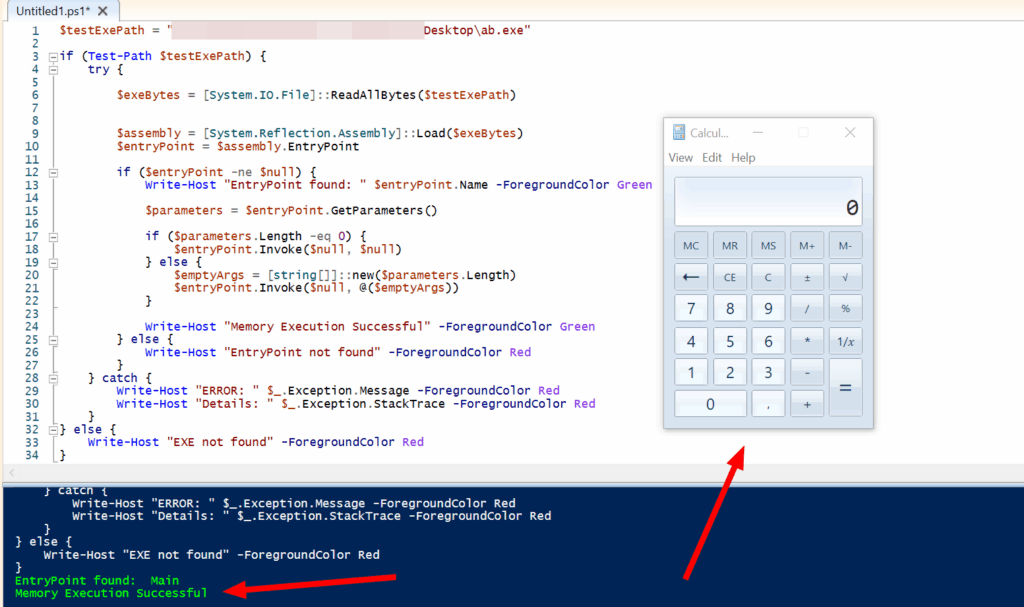Select the Untitled1.ps1 tab

[x=50, y=10]
